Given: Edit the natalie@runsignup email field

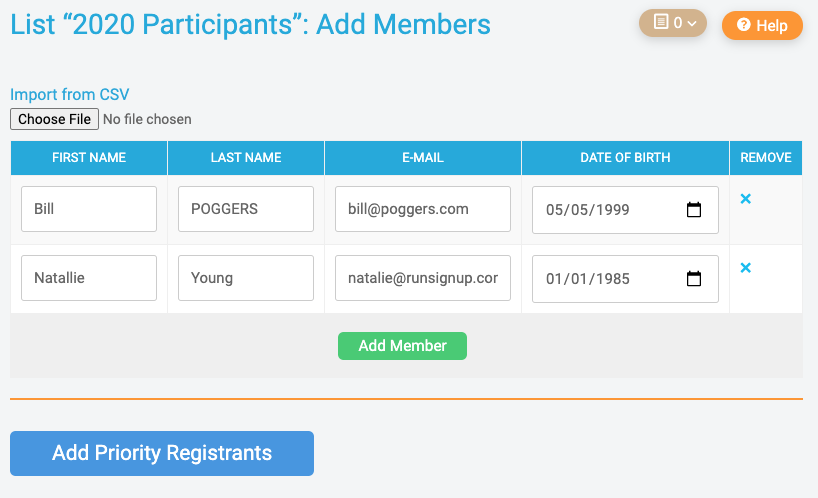Looking at the screenshot, I should [423, 278].
